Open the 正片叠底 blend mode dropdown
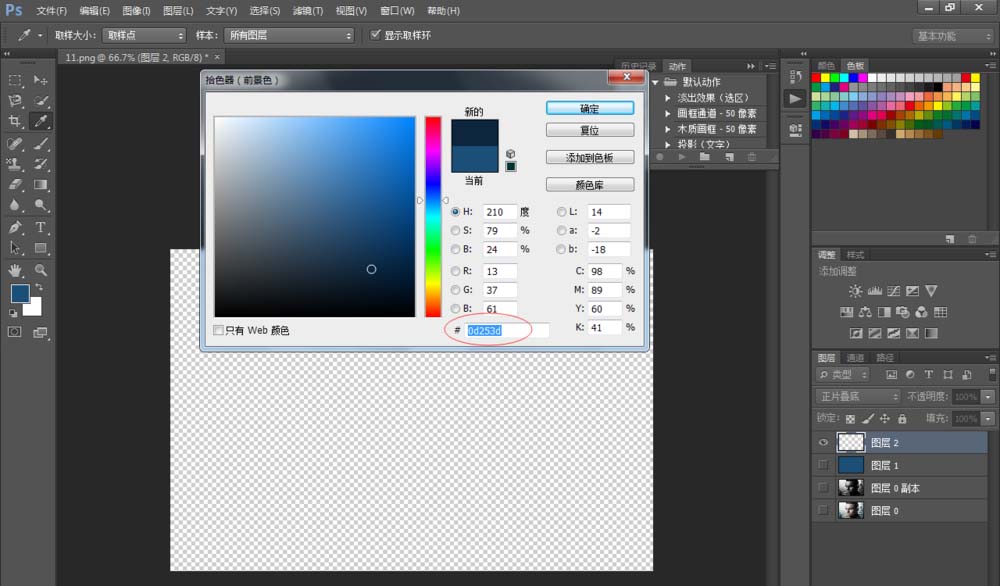The image size is (1000, 586). tap(858, 397)
